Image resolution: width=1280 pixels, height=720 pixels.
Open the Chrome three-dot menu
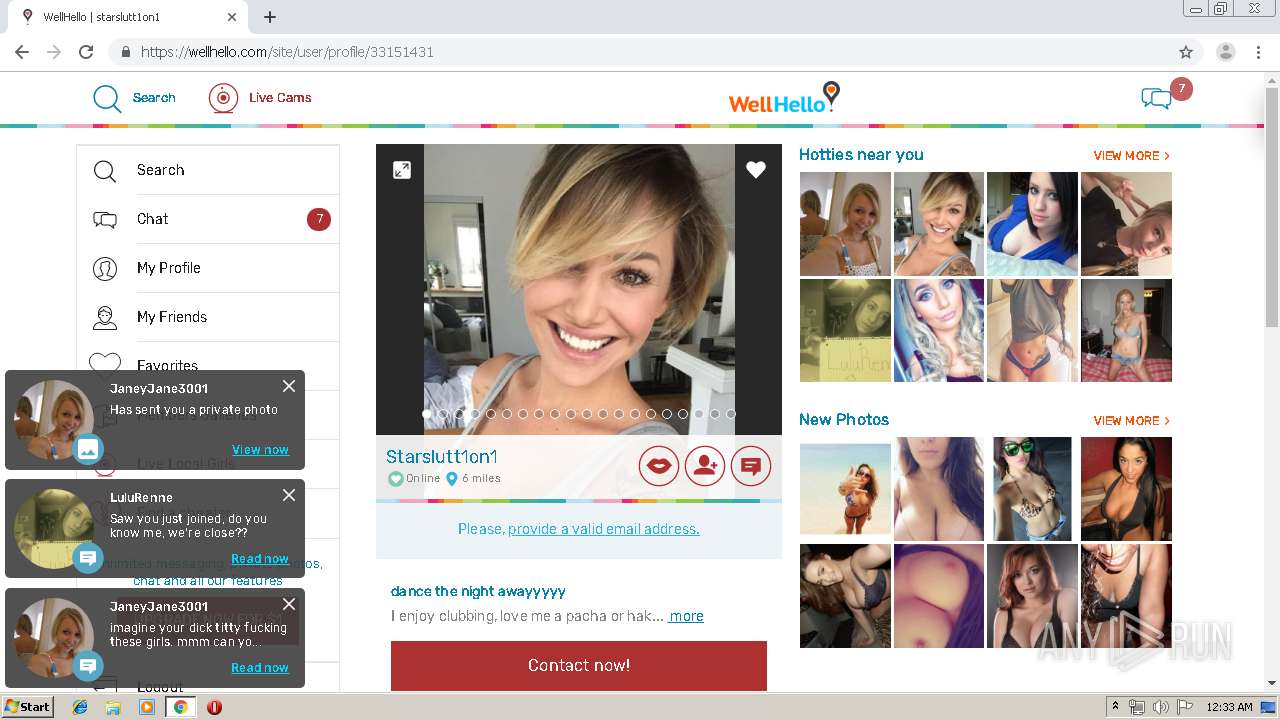[1258, 52]
